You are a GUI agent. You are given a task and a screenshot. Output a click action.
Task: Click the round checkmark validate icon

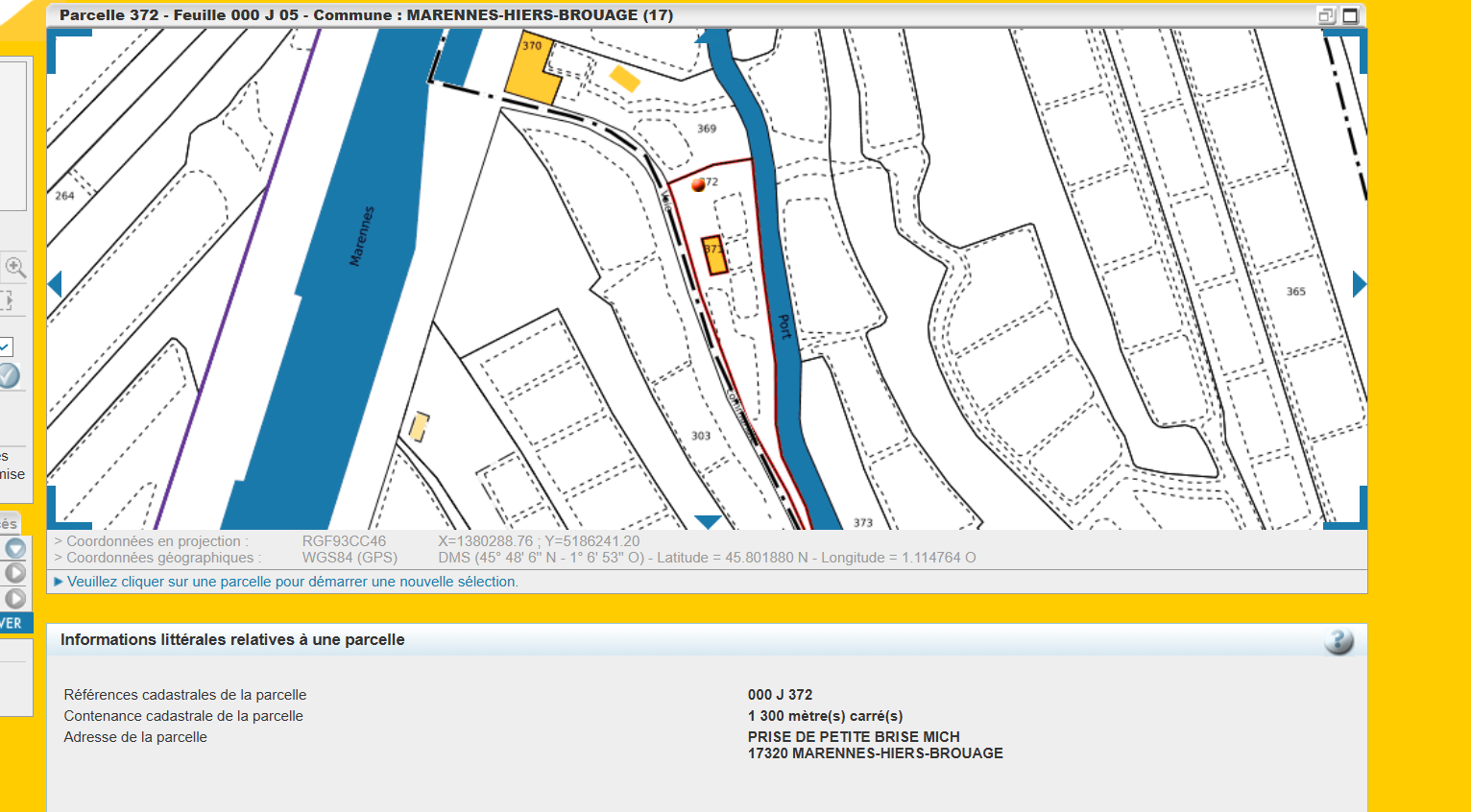[x=8, y=375]
